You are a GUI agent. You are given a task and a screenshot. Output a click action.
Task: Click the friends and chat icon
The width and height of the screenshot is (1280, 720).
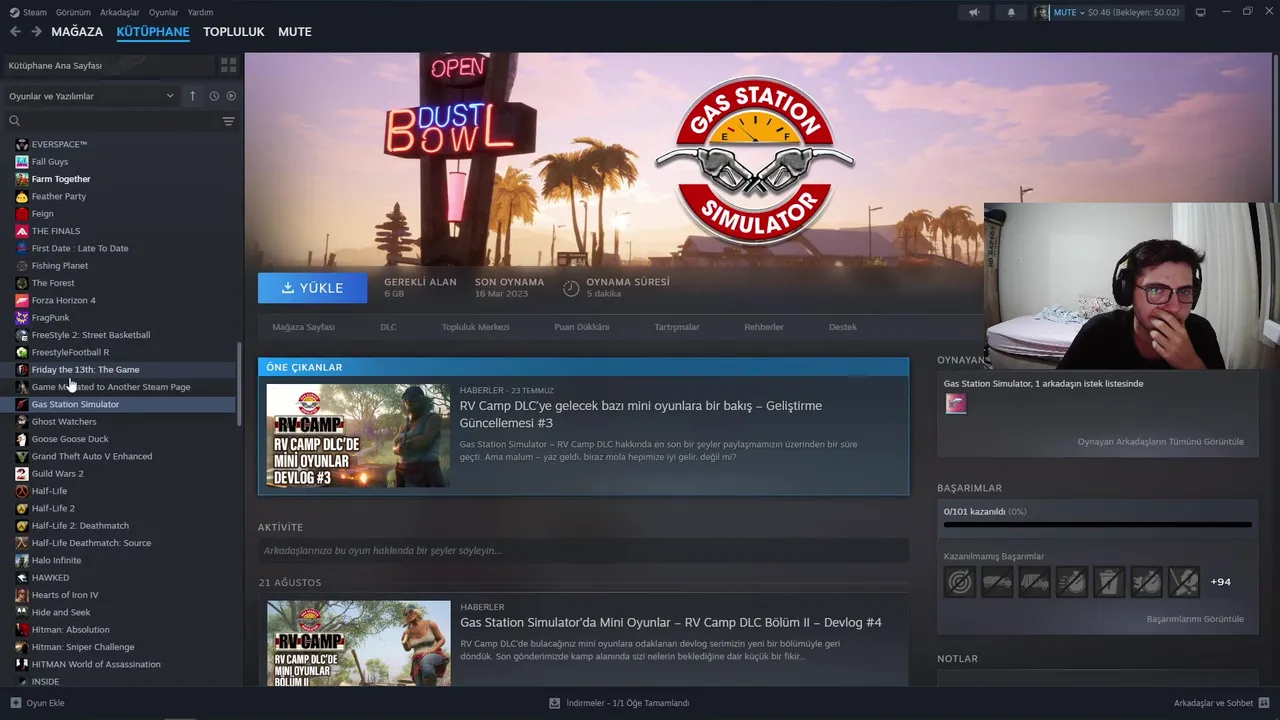point(1264,703)
